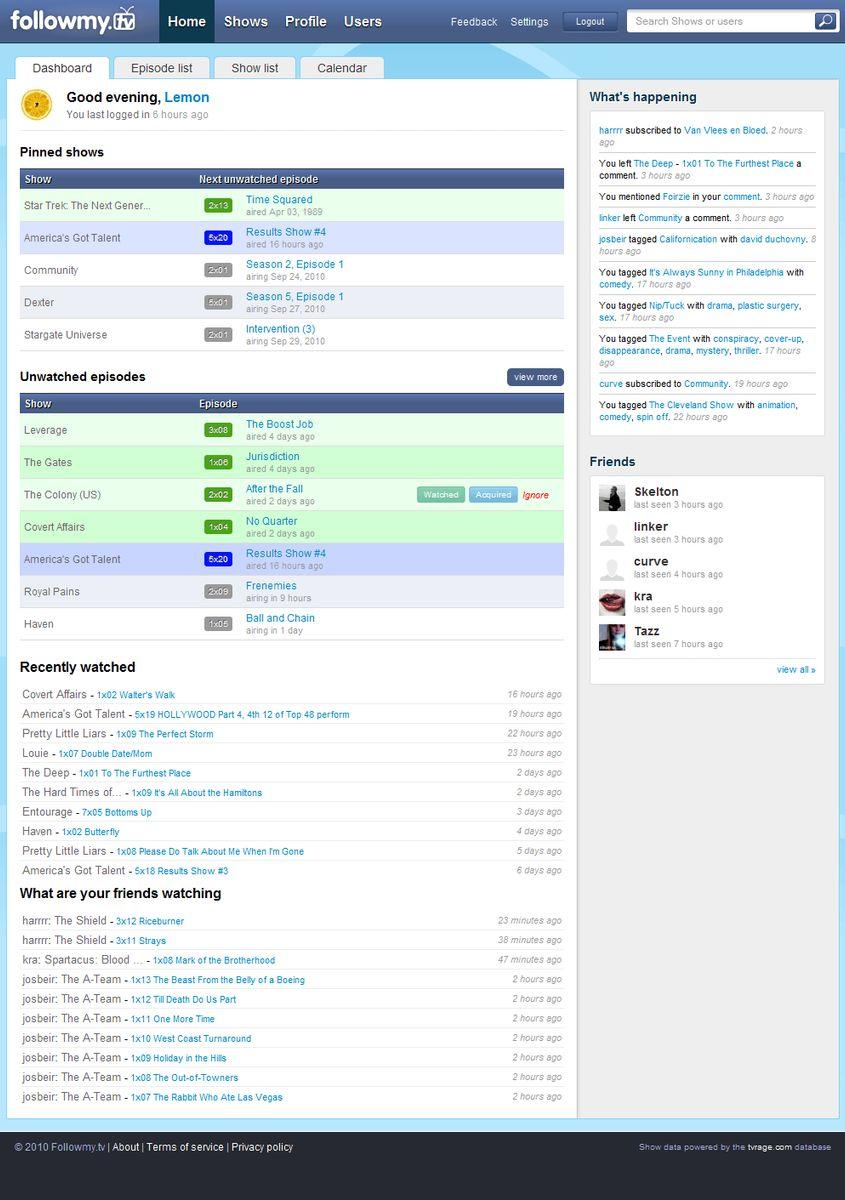This screenshot has height=1200, width=845.
Task: Ignore The Colony episode
Action: pos(536,495)
